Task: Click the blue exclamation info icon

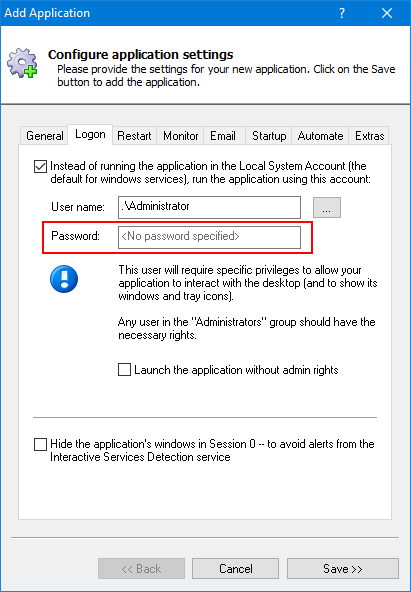Action: [x=64, y=279]
